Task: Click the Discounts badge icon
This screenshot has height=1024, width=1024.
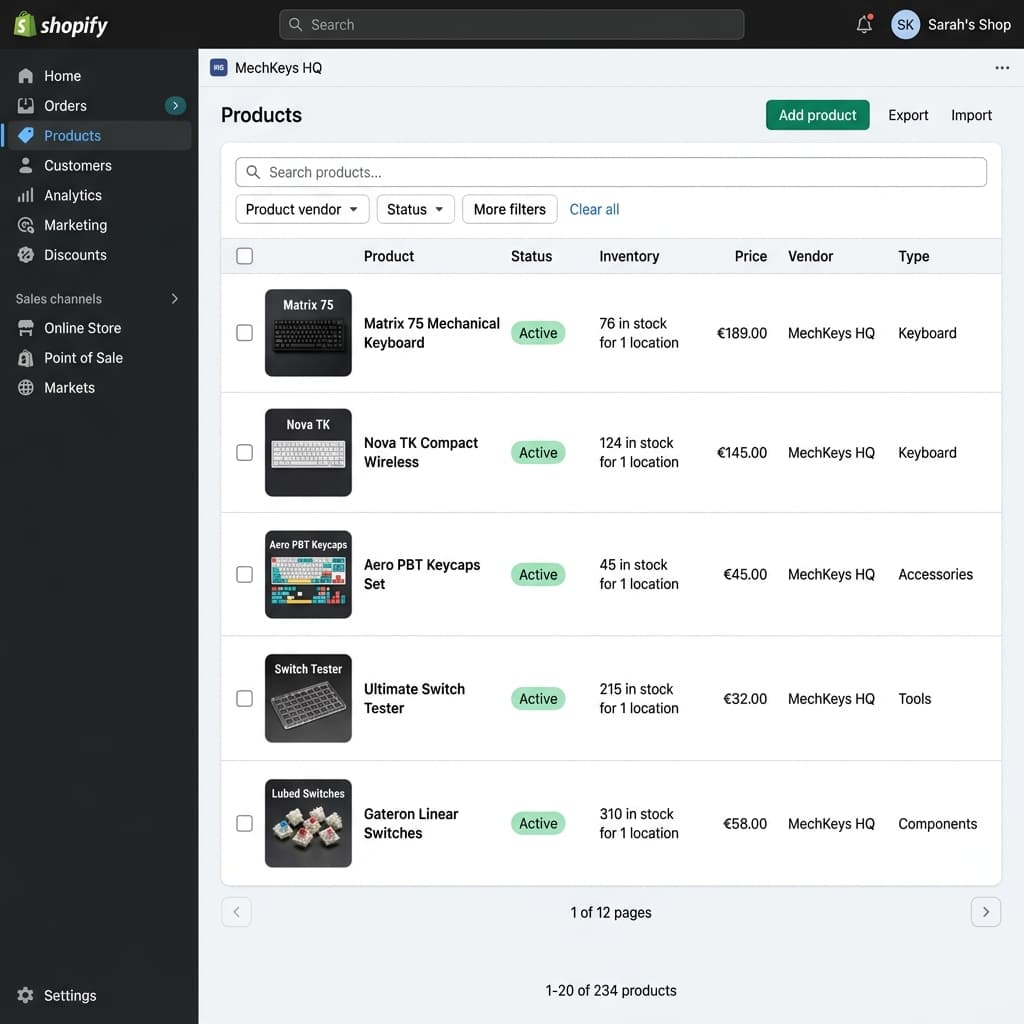Action: pos(25,255)
